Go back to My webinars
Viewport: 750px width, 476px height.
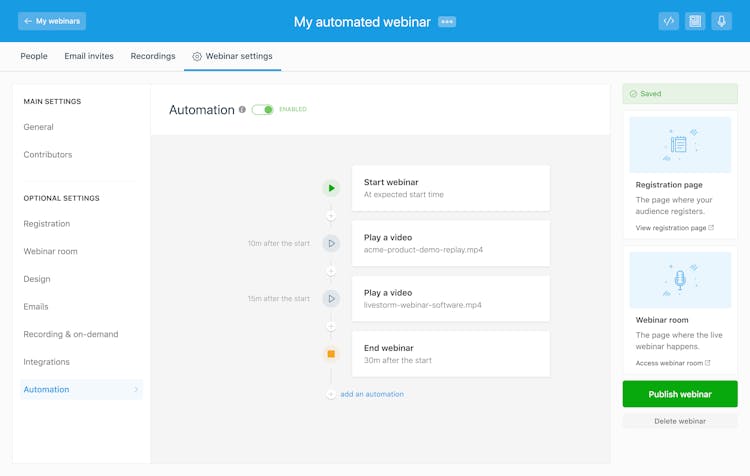[x=52, y=21]
